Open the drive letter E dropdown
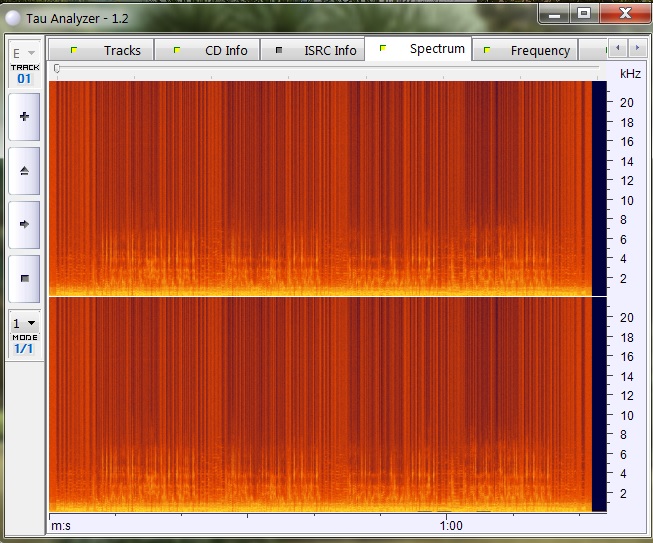 point(24,52)
